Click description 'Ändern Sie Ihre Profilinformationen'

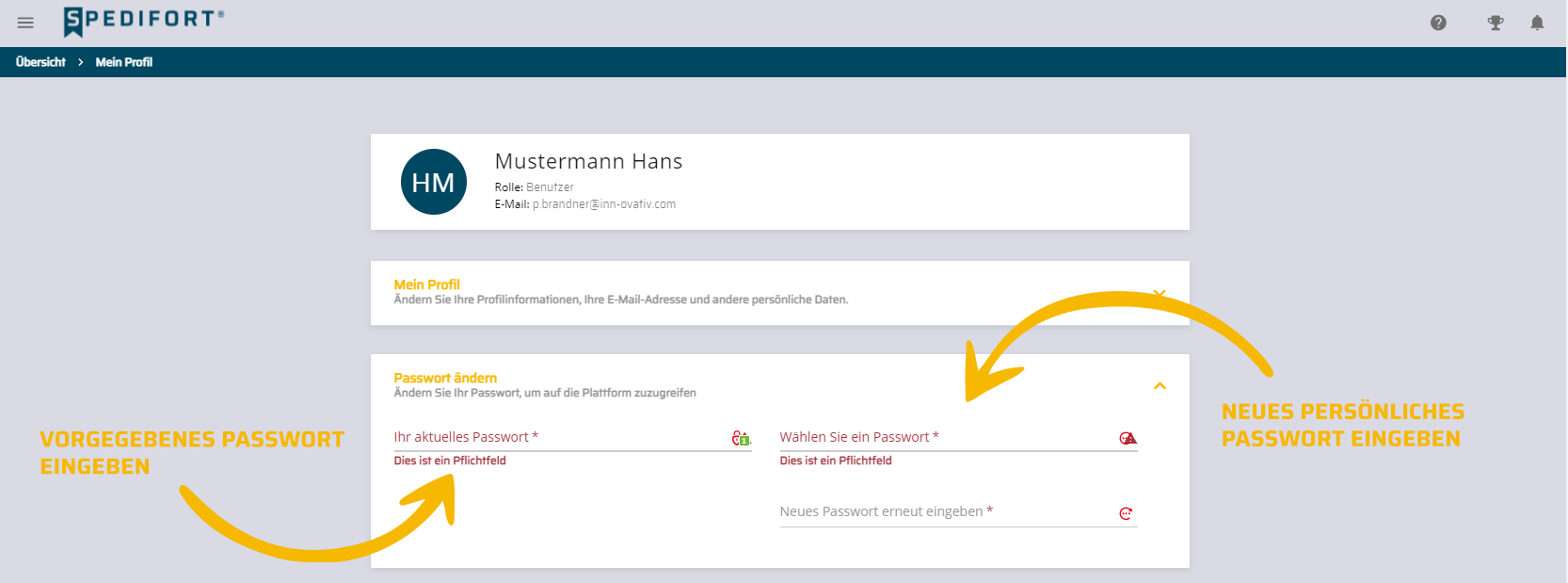point(621,300)
